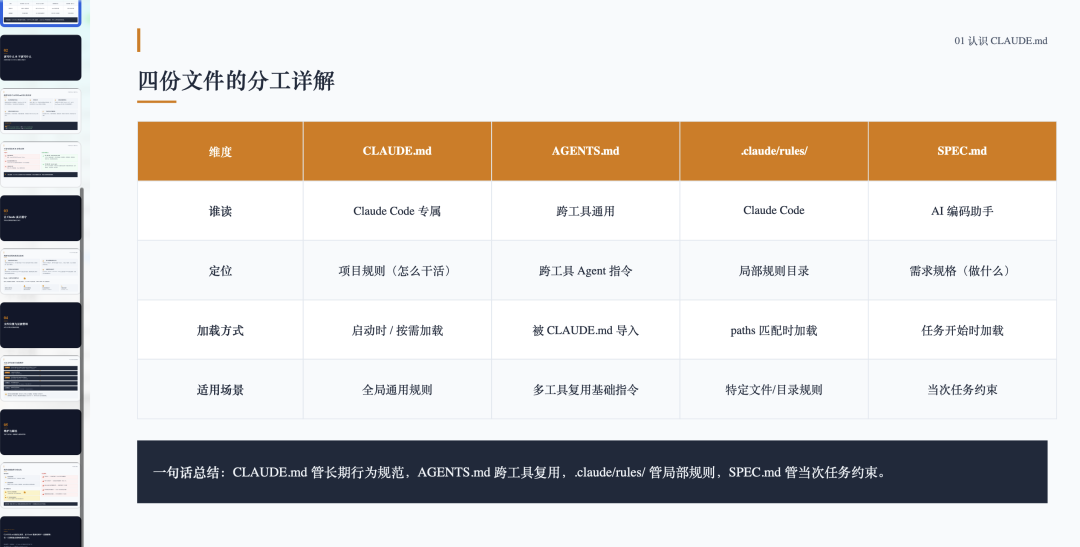Click the cell 全局通用规则
The image size is (1080, 547).
point(397,390)
